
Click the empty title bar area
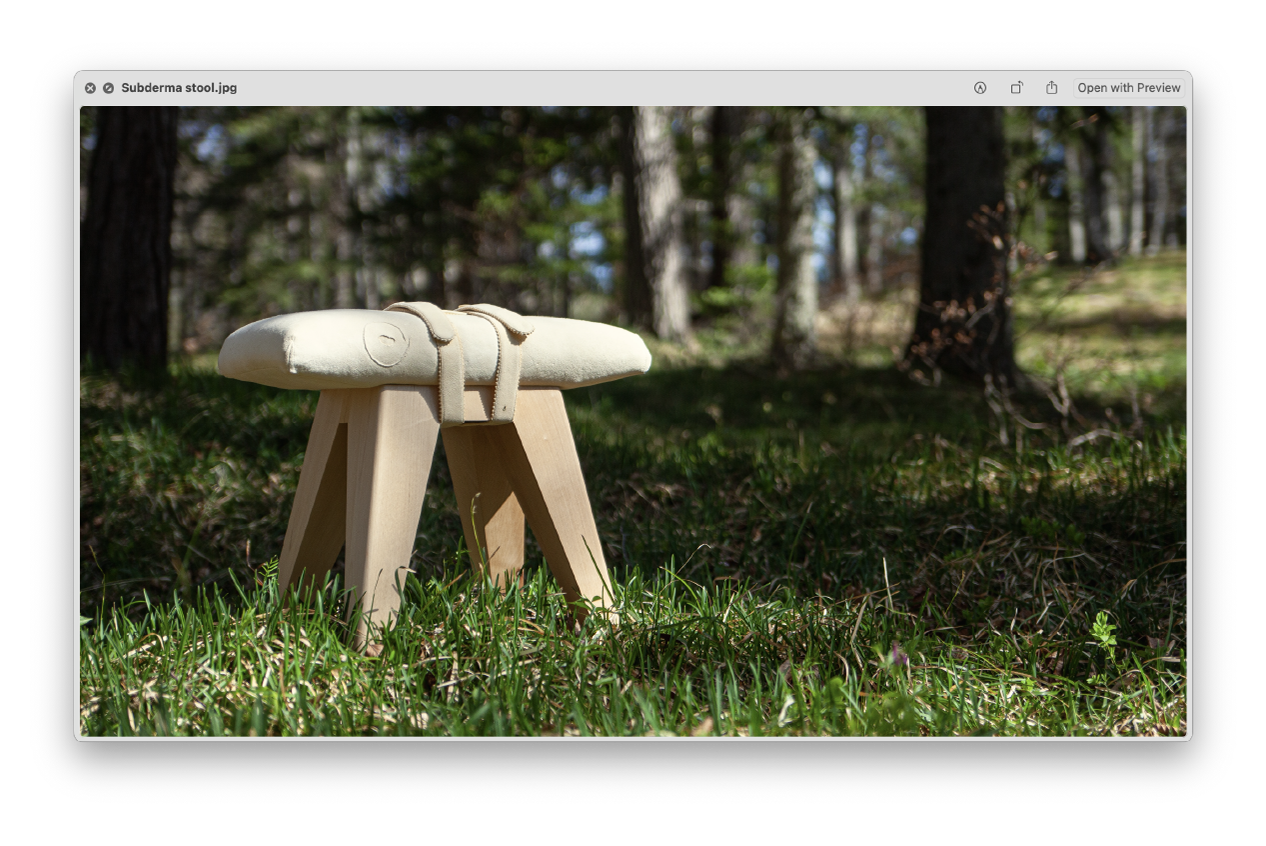click(600, 88)
